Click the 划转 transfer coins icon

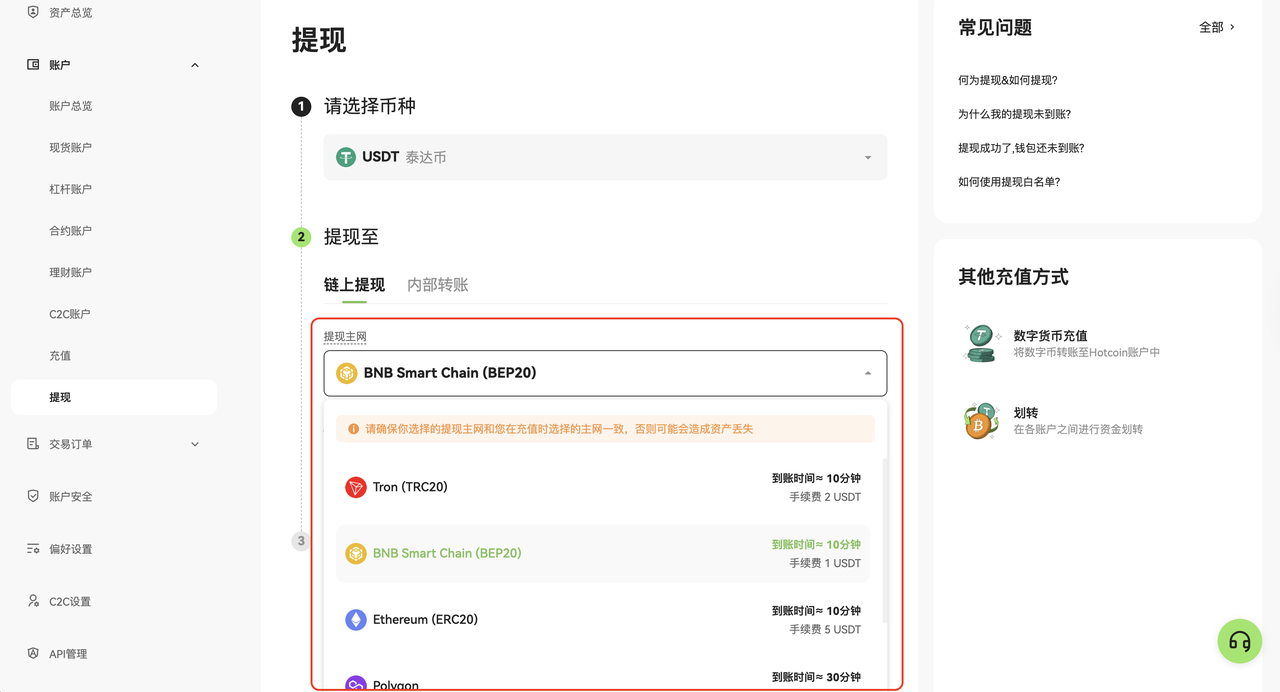point(980,421)
